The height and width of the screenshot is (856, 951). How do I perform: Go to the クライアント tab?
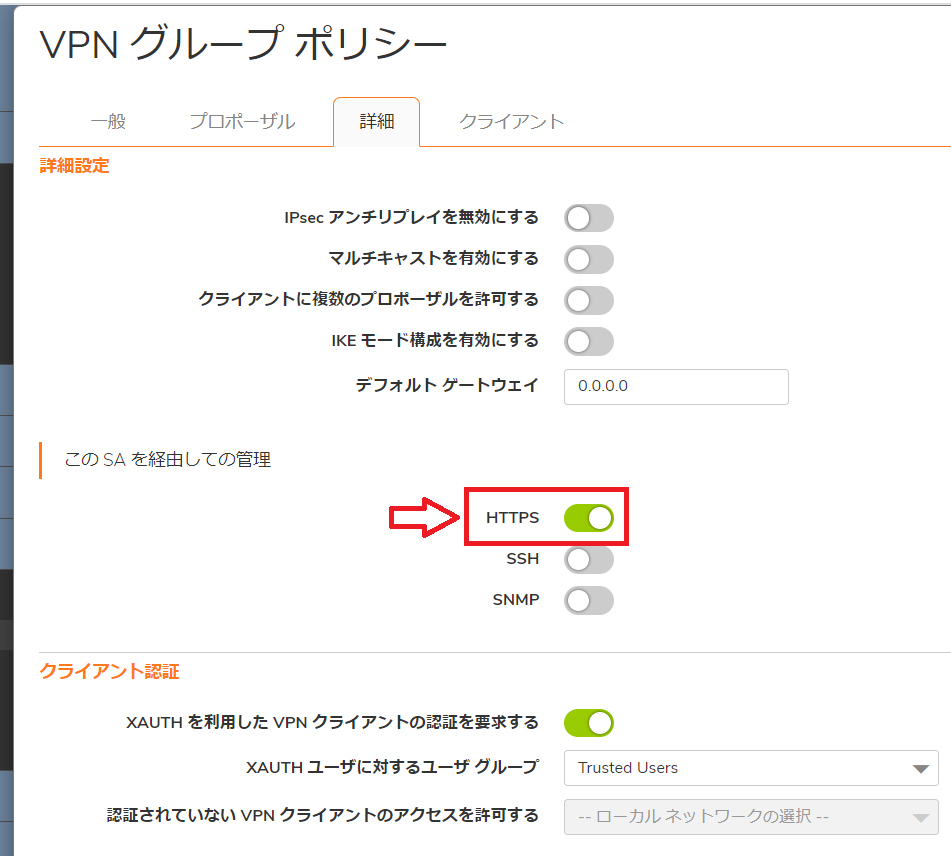point(511,121)
